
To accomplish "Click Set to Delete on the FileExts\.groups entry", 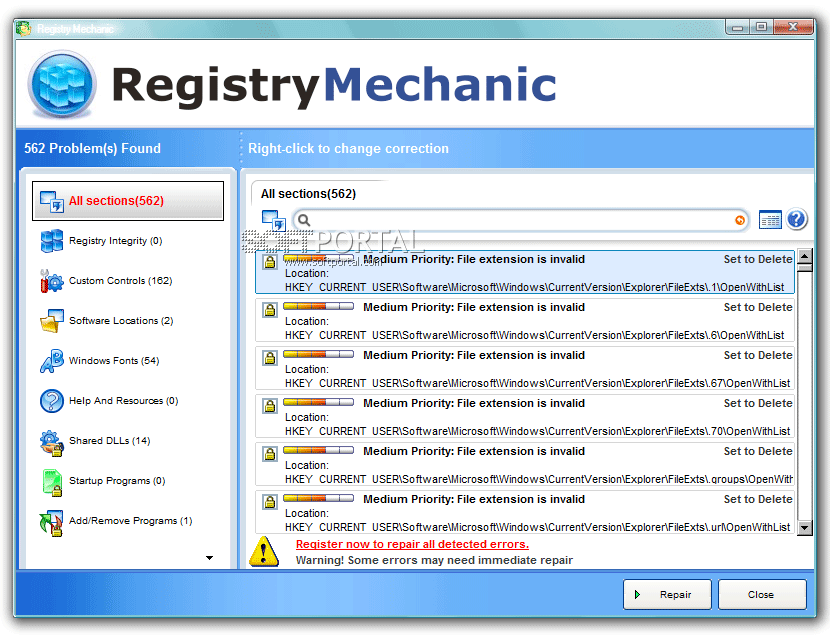I will [x=758, y=451].
